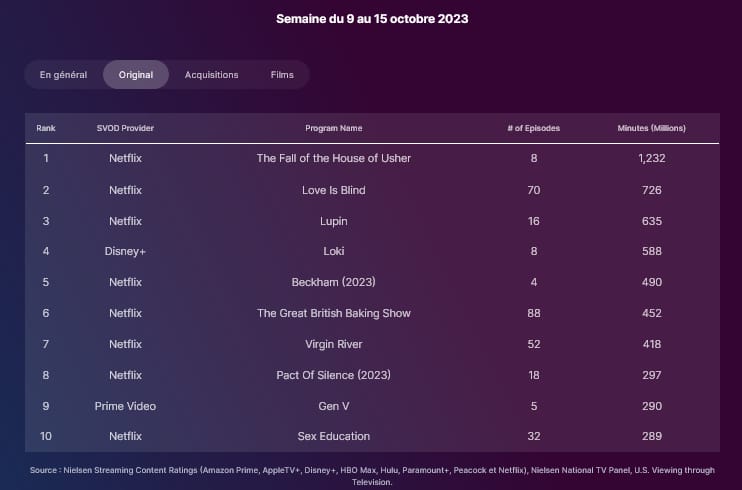Open the Acquisitions tab
Screen dimensions: 742x490
pos(212,75)
